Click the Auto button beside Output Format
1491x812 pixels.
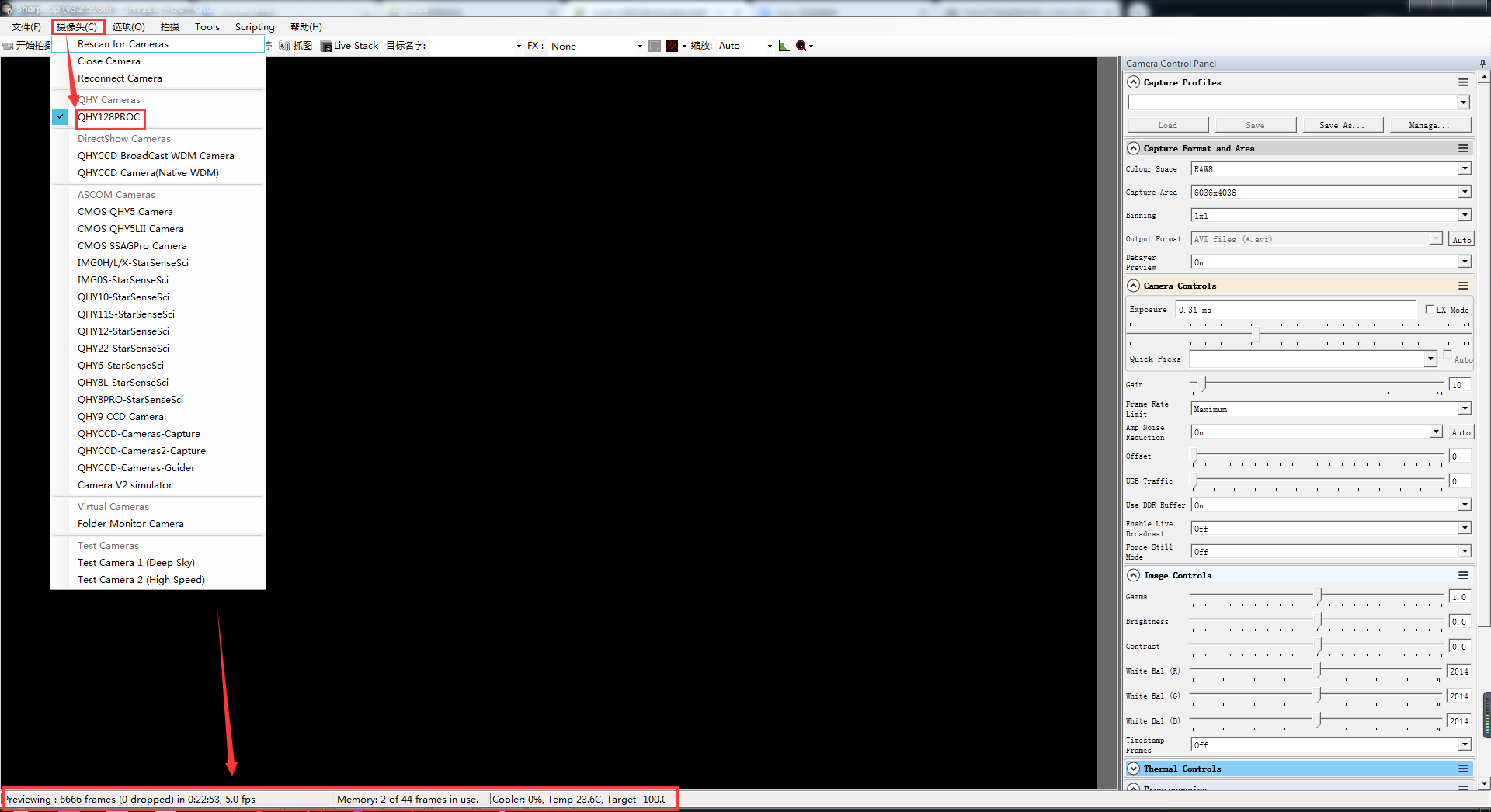click(1461, 239)
